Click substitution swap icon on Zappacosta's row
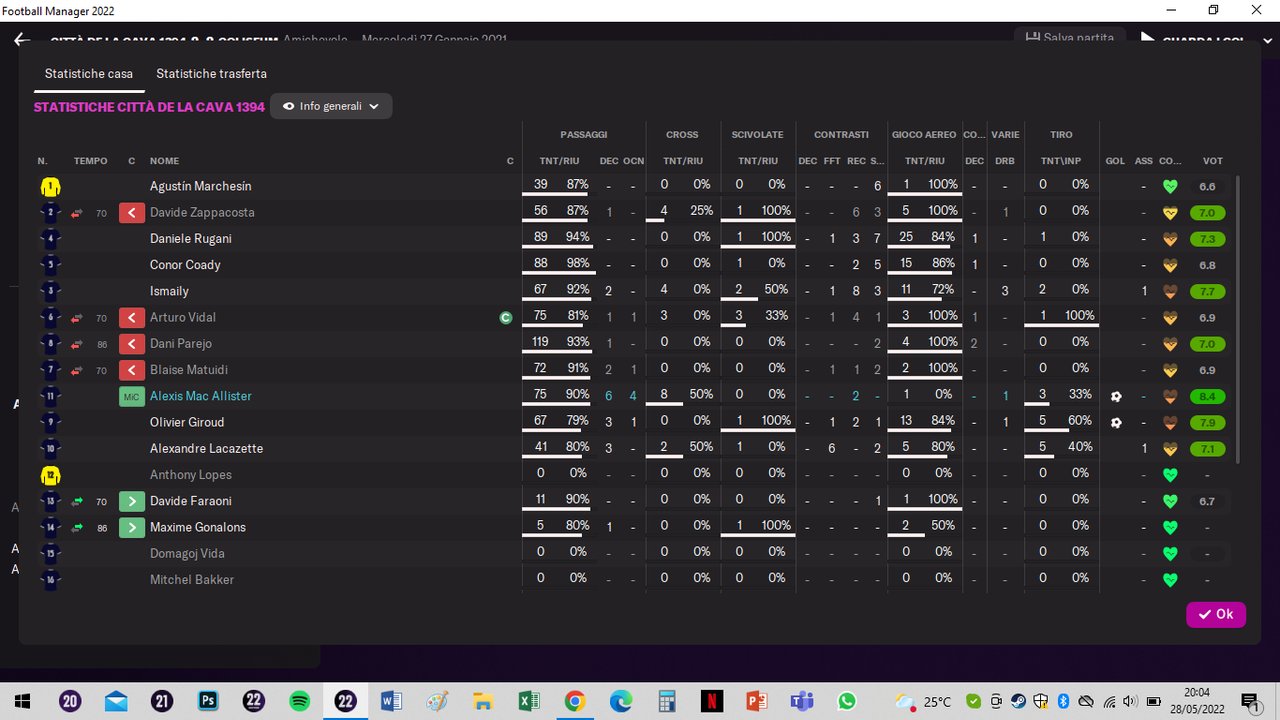This screenshot has width=1280, height=720. 77,213
